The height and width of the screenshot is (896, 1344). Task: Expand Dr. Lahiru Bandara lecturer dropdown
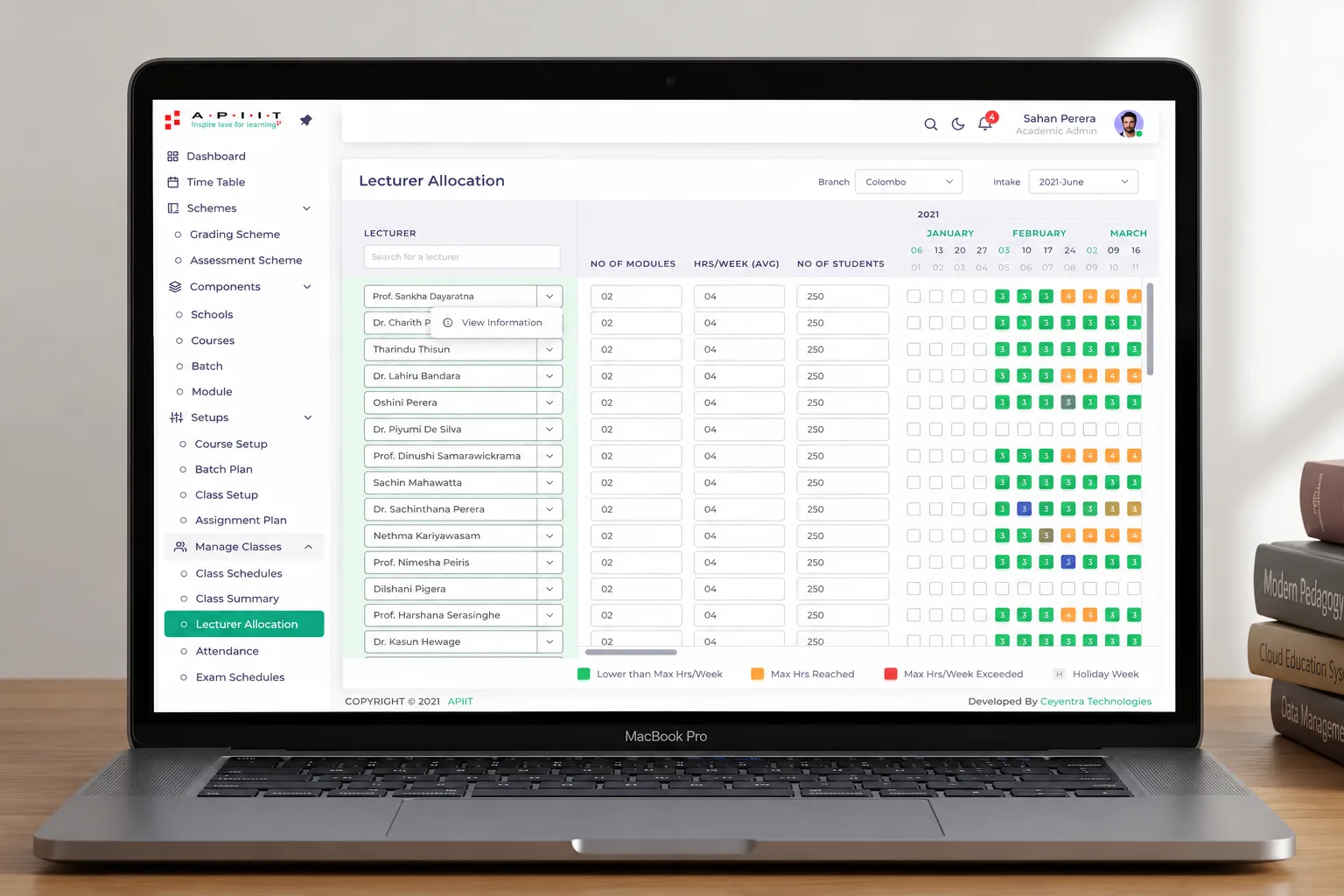point(549,376)
